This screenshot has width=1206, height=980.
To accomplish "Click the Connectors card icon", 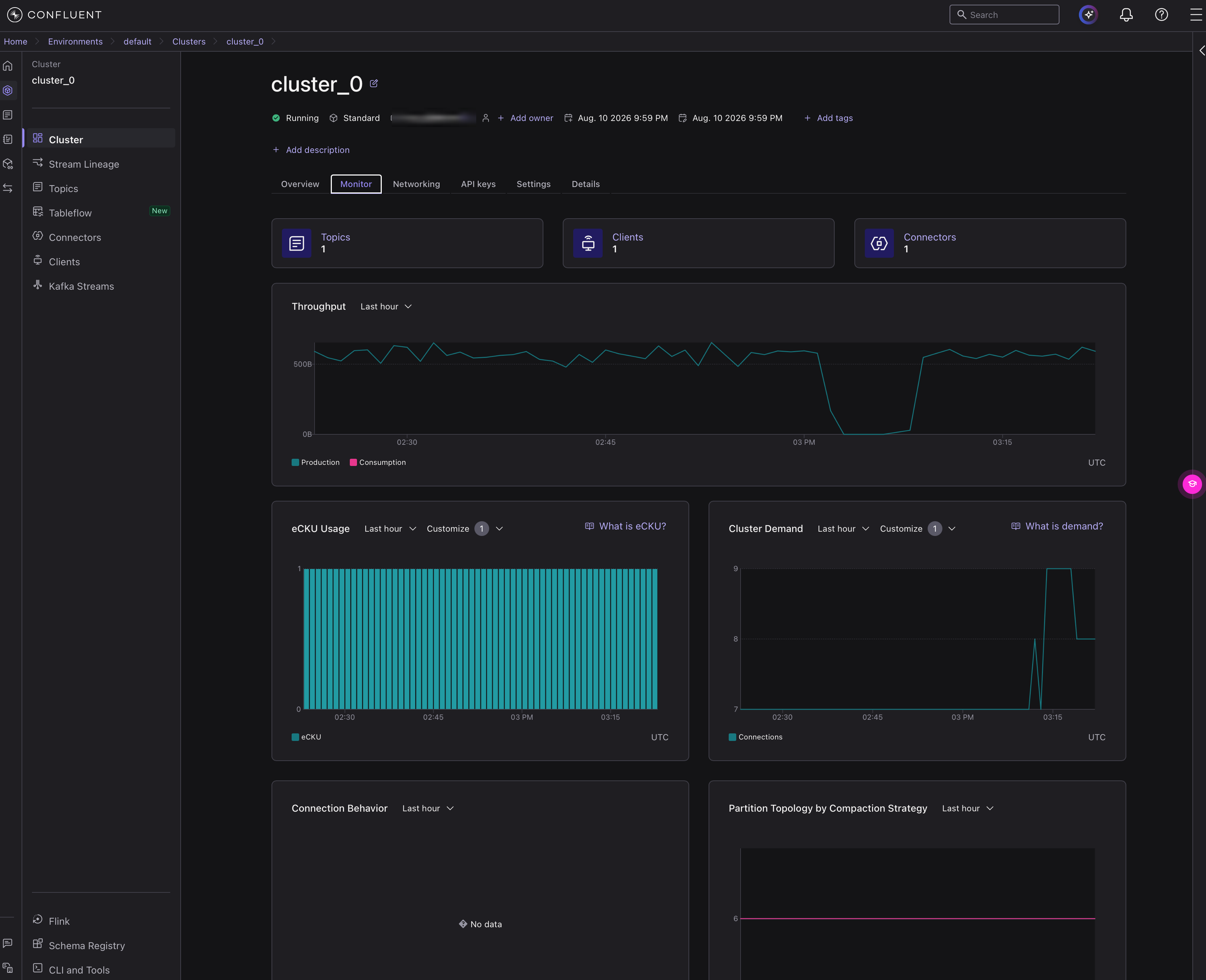I will [879, 243].
